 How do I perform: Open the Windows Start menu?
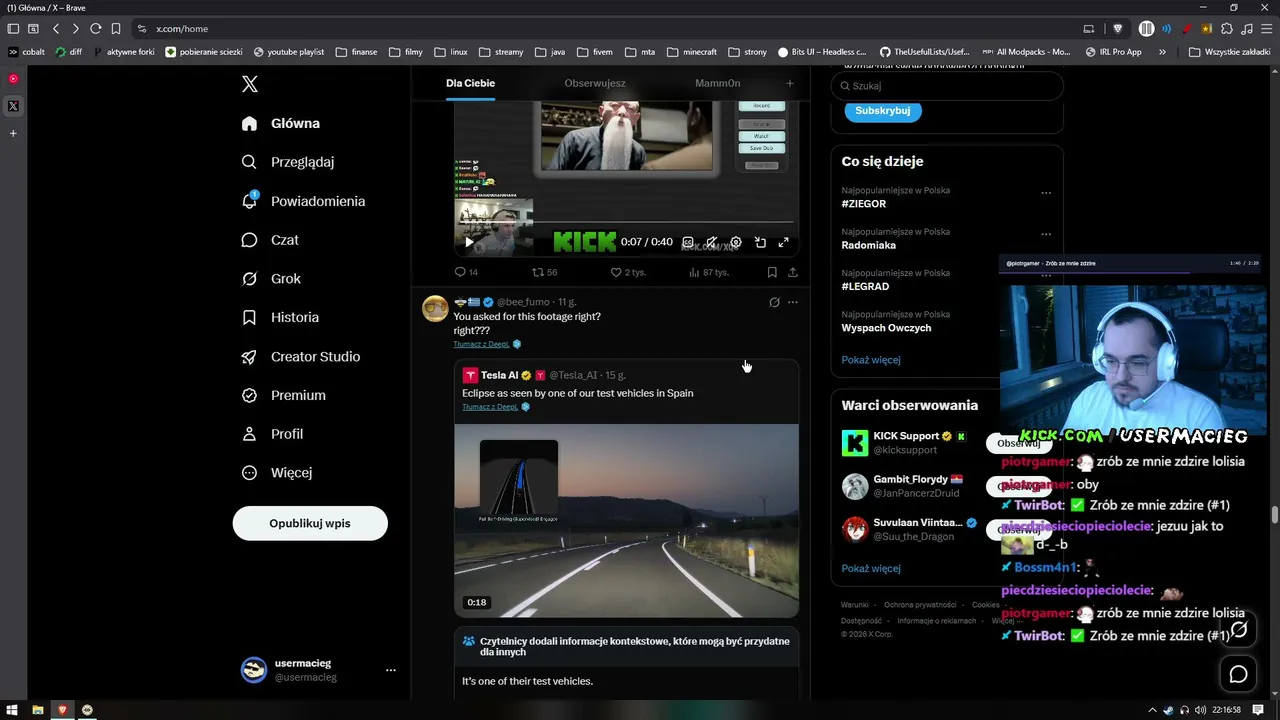click(12, 710)
